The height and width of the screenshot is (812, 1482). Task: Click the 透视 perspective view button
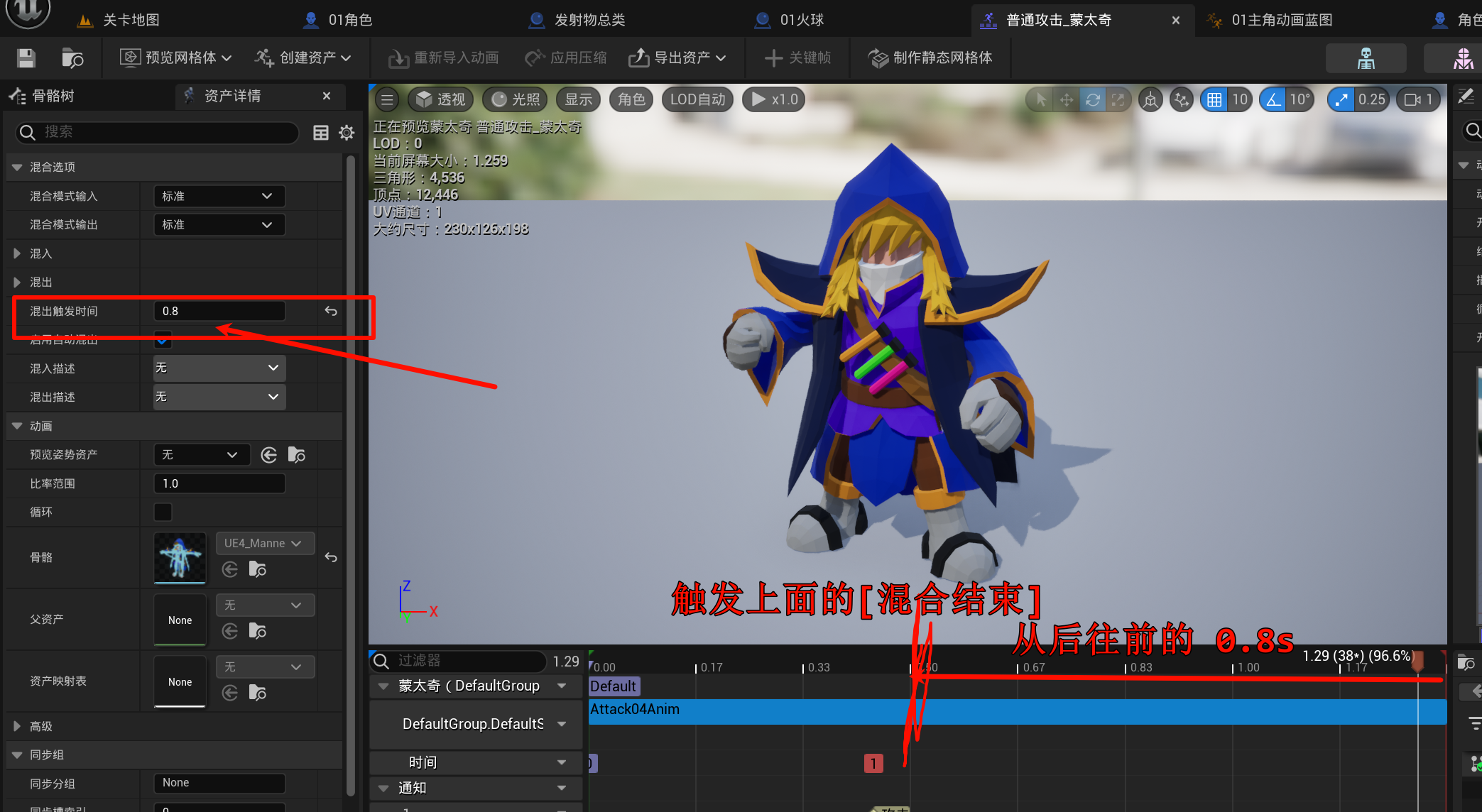[x=441, y=99]
